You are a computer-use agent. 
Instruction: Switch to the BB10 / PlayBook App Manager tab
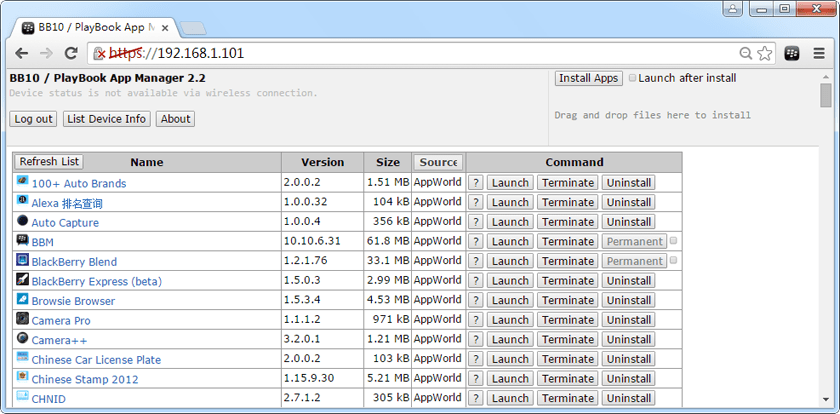95,28
